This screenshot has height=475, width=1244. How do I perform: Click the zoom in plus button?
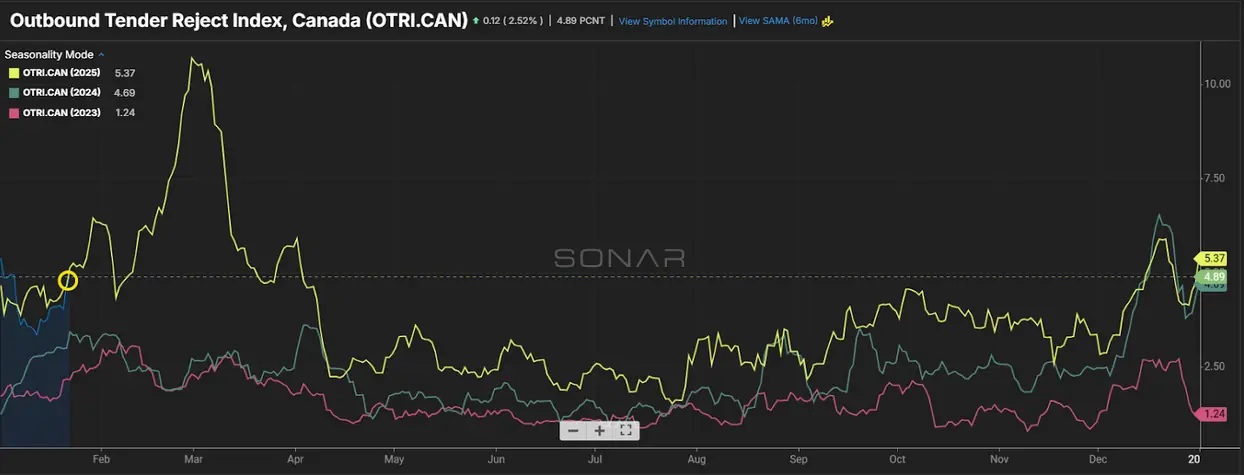pyautogui.click(x=599, y=430)
